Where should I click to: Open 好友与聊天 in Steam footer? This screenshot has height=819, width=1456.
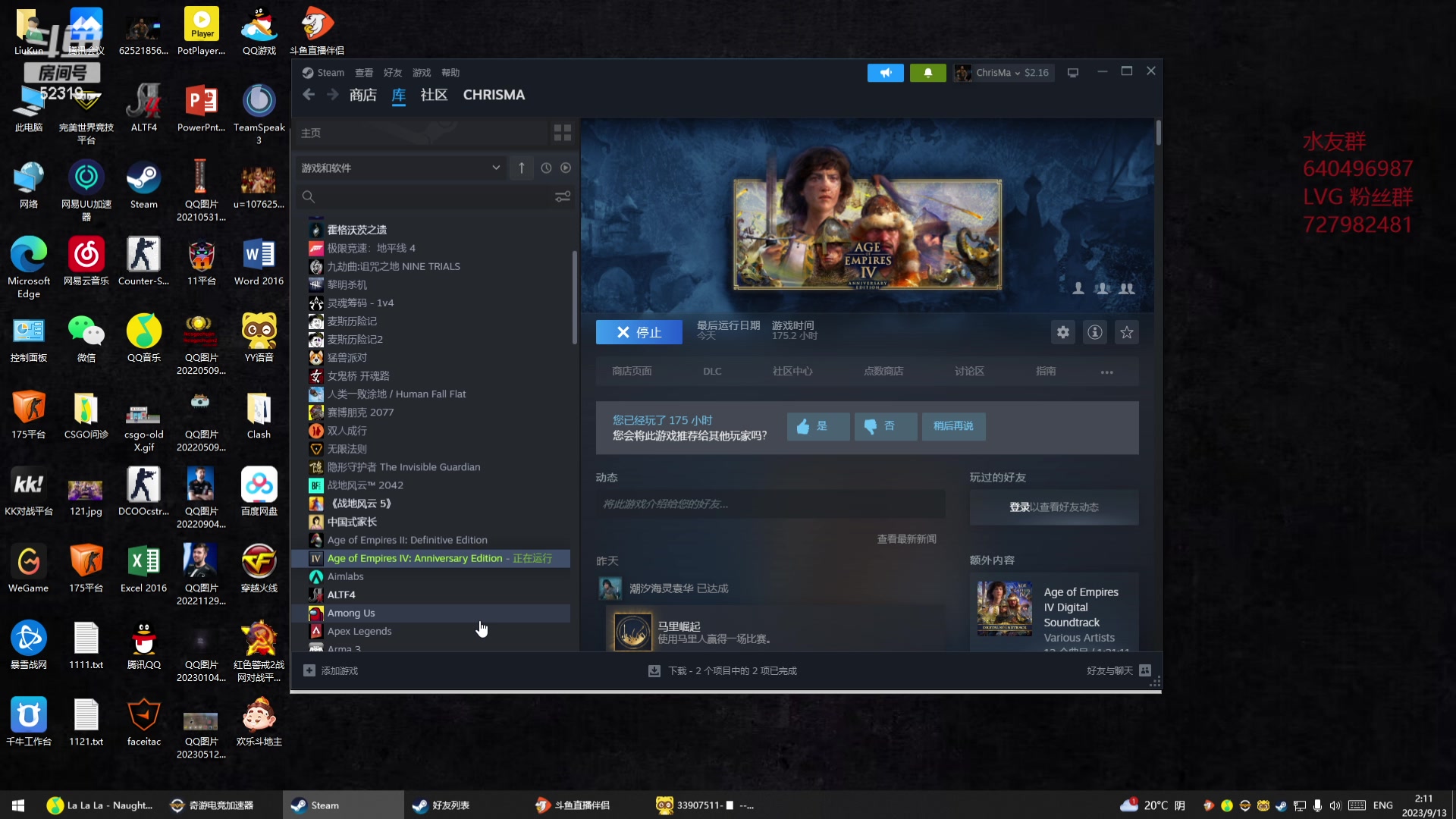click(x=1119, y=671)
